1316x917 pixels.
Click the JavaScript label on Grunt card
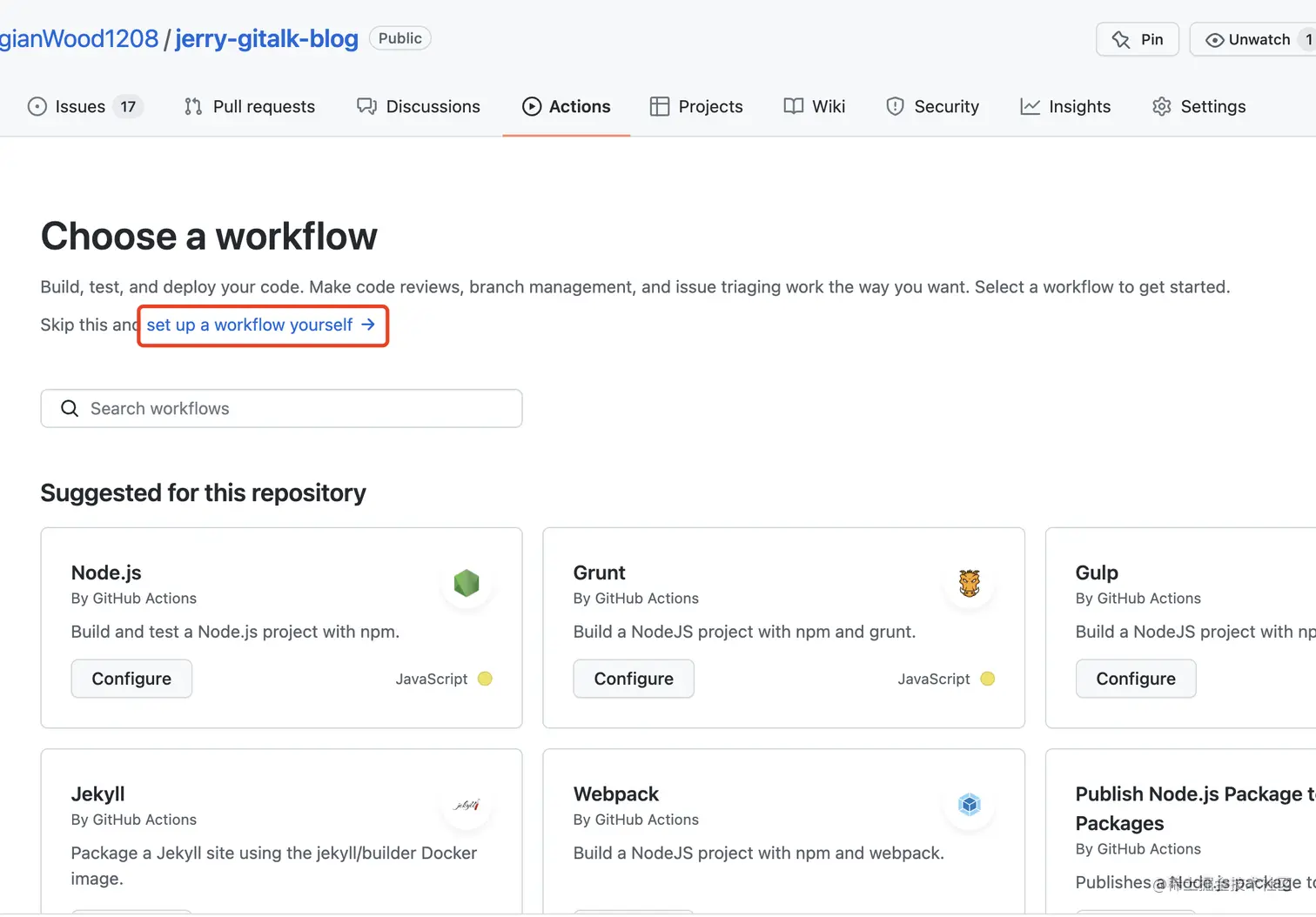pyautogui.click(x=934, y=679)
